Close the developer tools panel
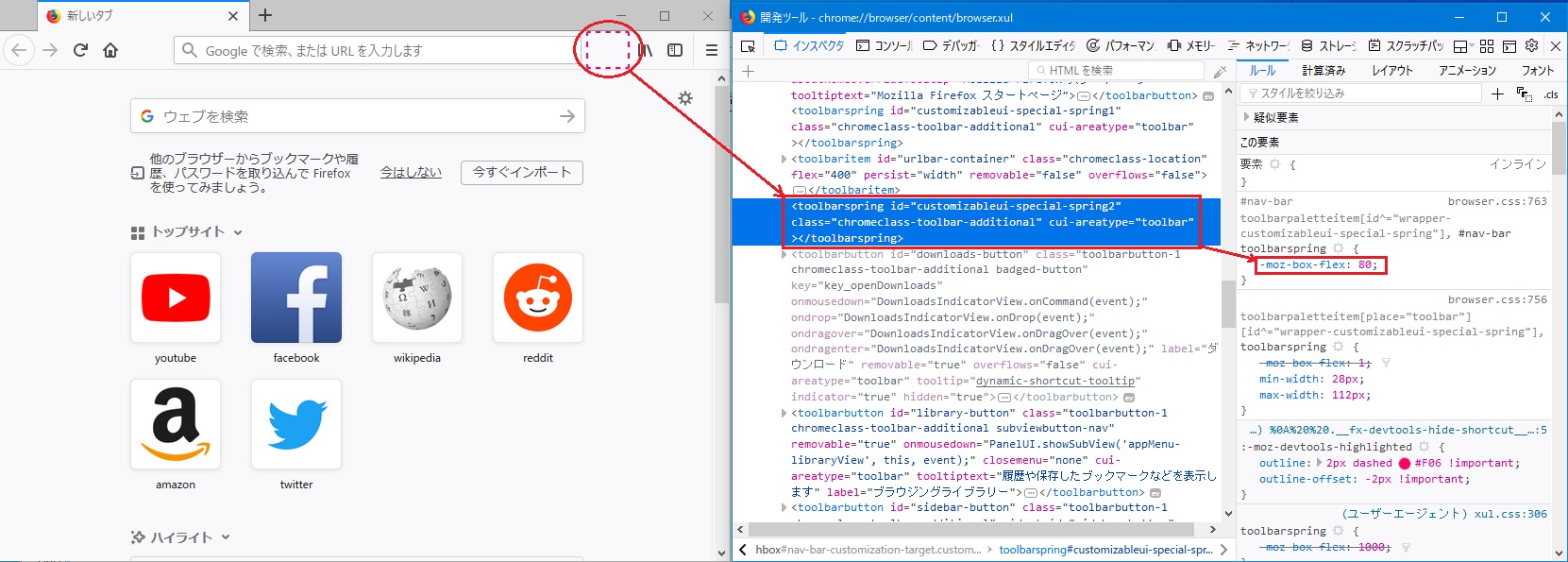 tap(1556, 45)
